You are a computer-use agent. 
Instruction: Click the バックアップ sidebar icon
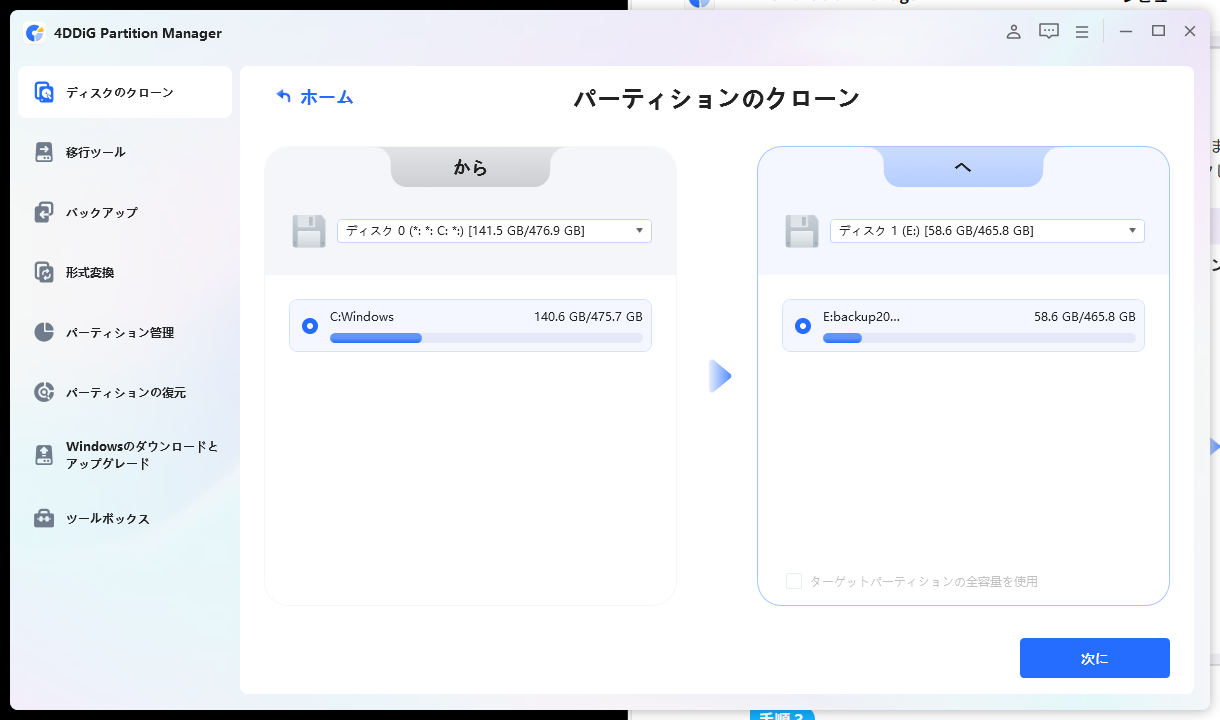pos(44,212)
